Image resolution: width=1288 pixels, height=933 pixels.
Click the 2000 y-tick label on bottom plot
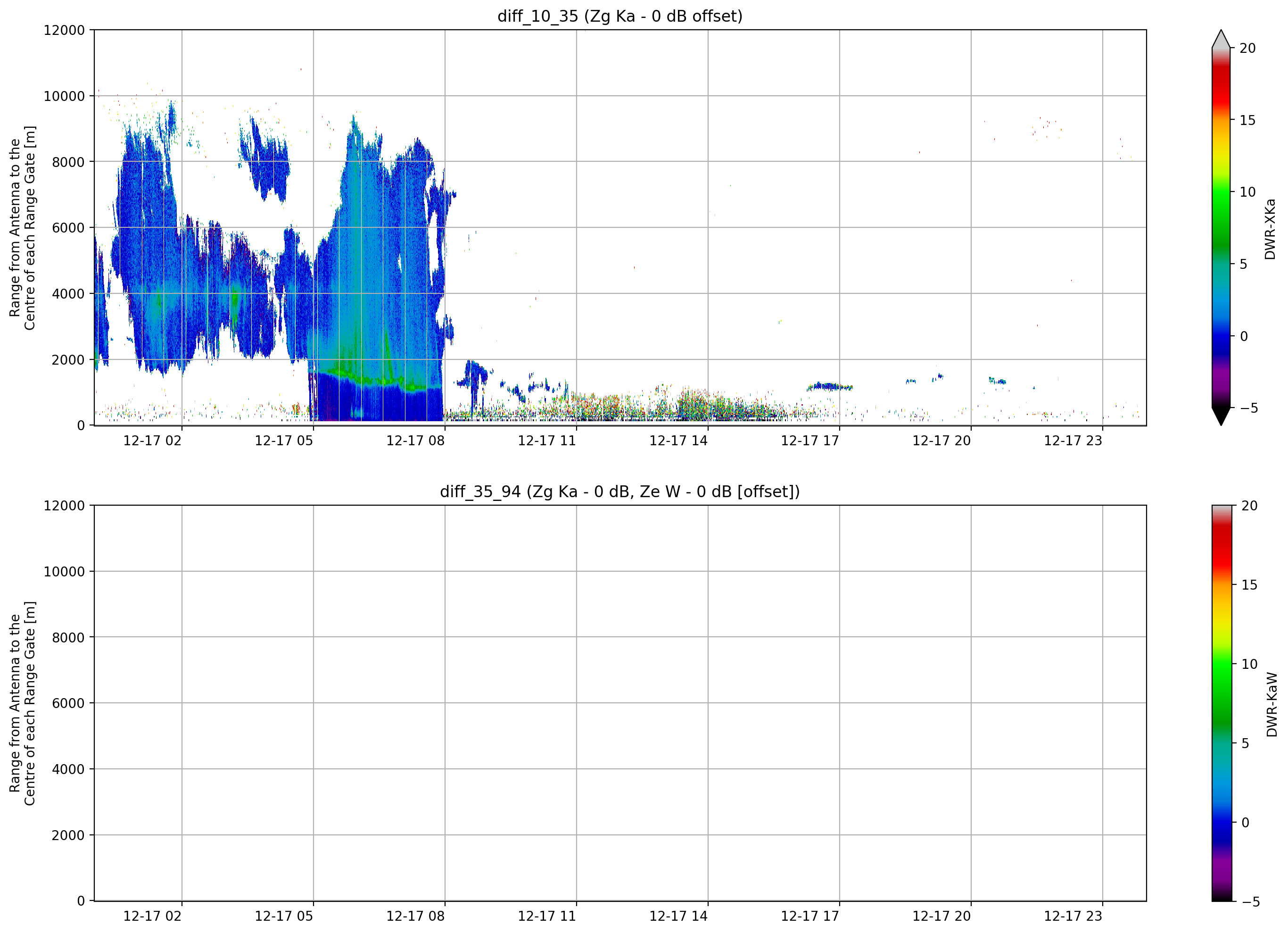coord(68,835)
